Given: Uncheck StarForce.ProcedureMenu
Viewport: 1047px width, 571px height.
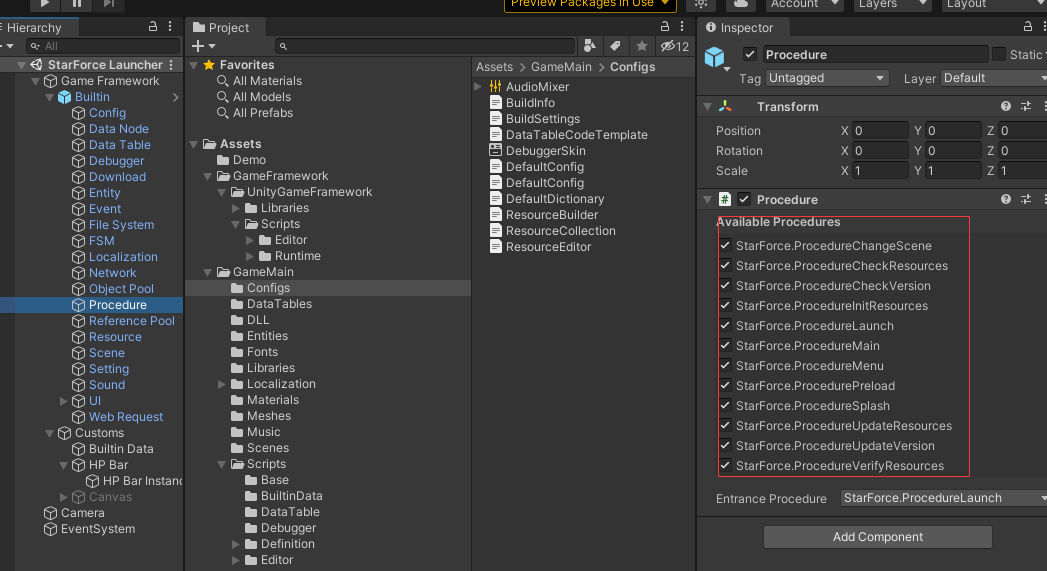Looking at the screenshot, I should tap(725, 365).
